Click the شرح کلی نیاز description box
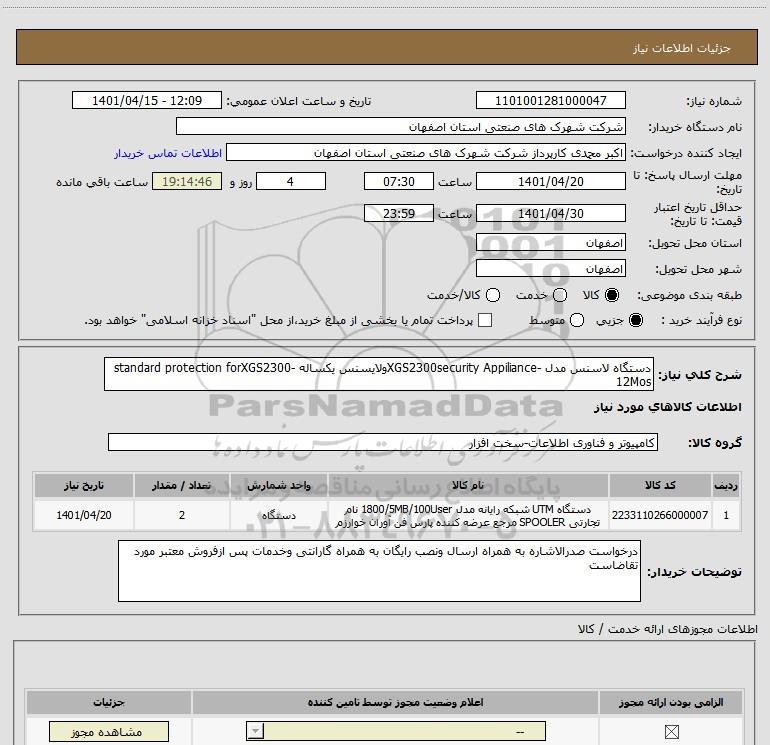Viewport: 770px width, 745px height. [x=379, y=374]
